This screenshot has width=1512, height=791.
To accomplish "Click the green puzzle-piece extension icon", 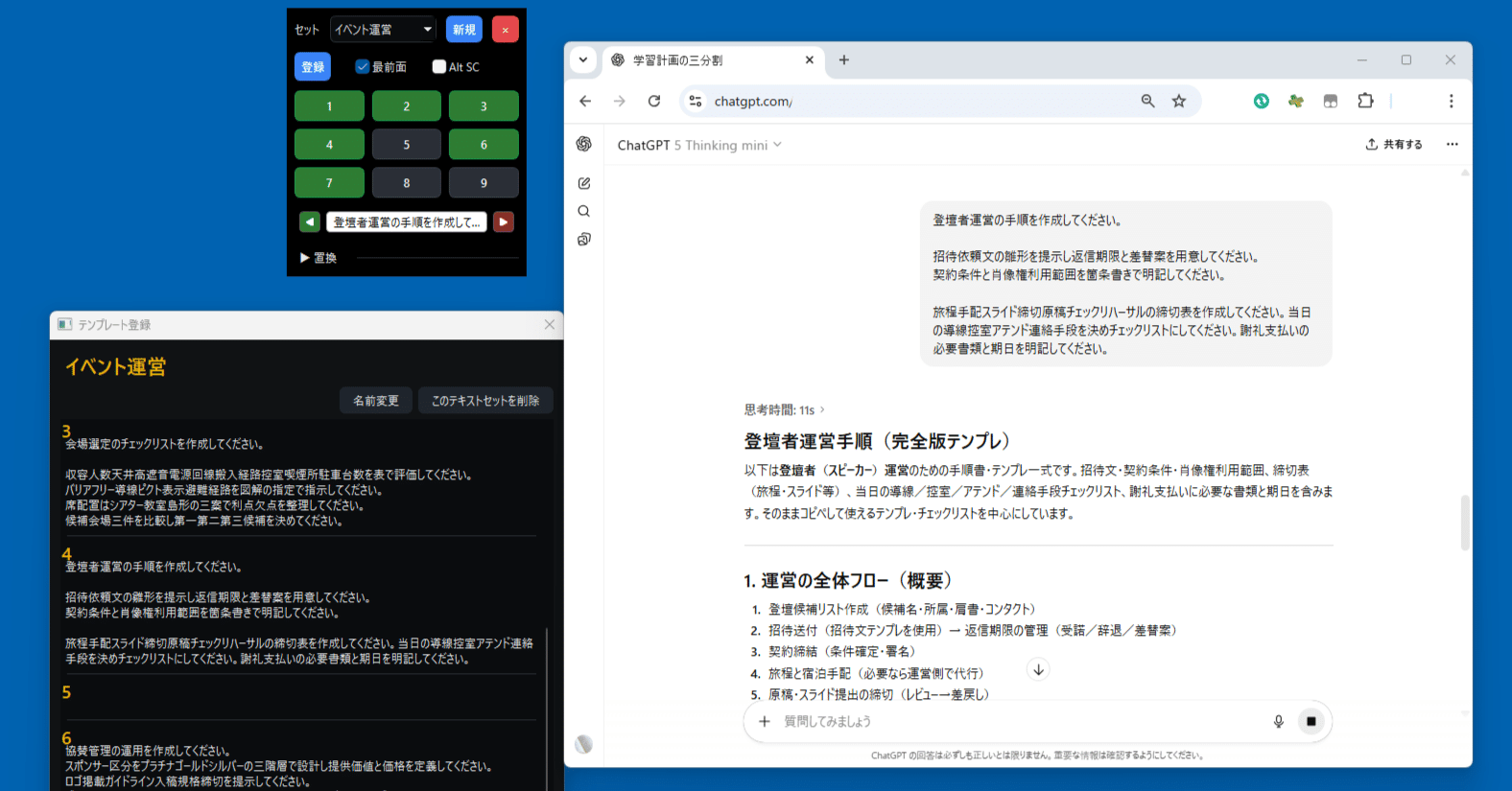I will tap(1296, 101).
